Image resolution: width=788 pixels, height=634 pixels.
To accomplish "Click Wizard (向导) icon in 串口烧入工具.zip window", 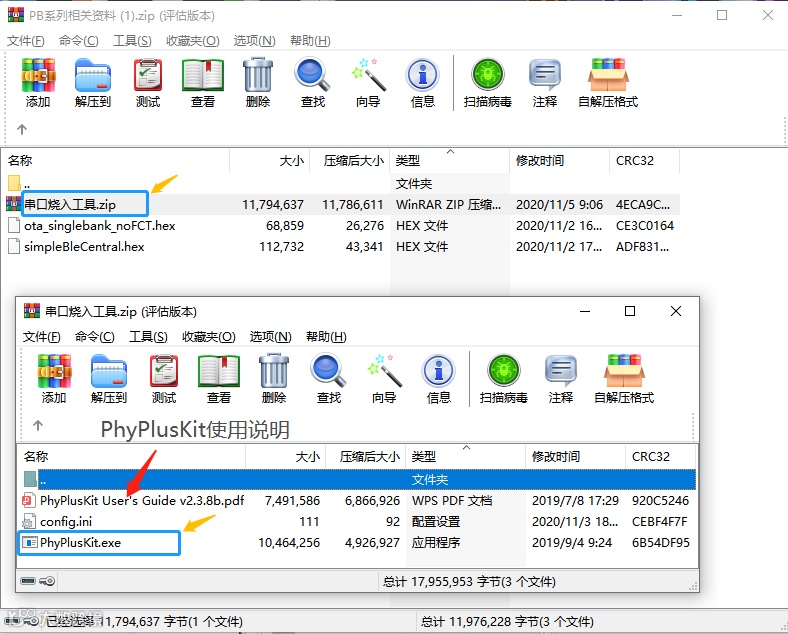I will [384, 379].
